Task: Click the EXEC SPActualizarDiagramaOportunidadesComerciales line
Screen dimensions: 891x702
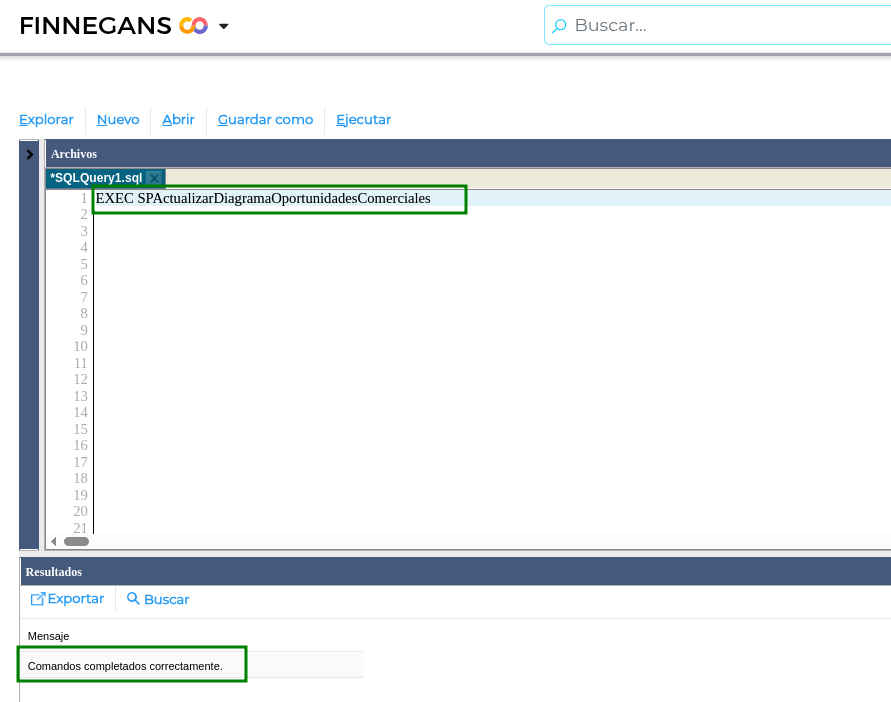Action: pos(263,198)
